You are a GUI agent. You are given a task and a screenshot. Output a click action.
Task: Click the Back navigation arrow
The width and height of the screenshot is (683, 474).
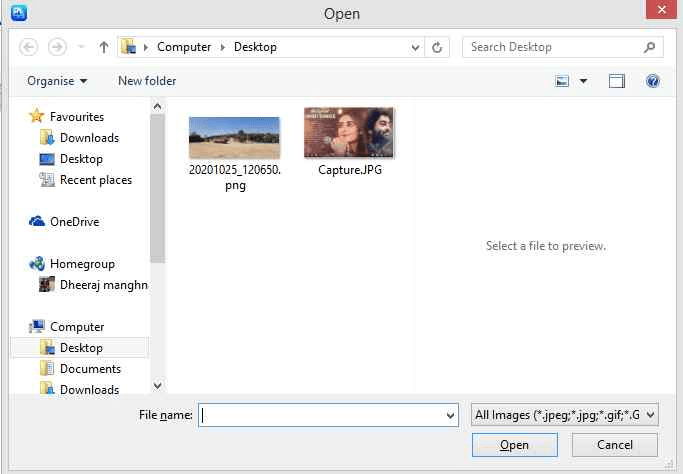[x=29, y=47]
